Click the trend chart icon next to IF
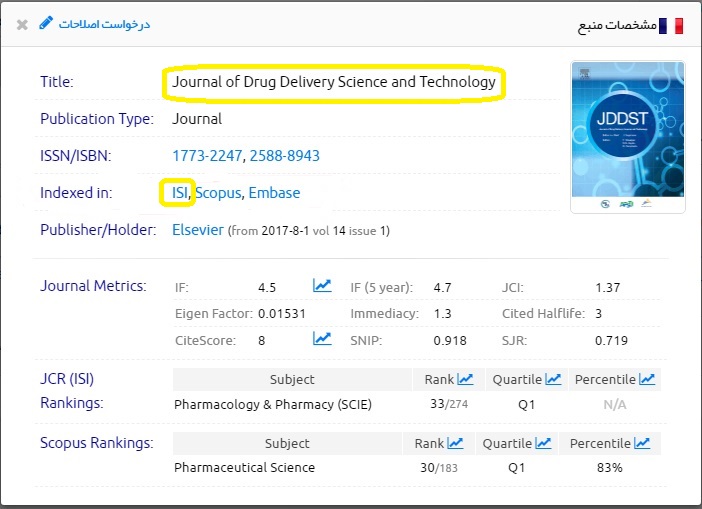This screenshot has width=702, height=509. 322,286
